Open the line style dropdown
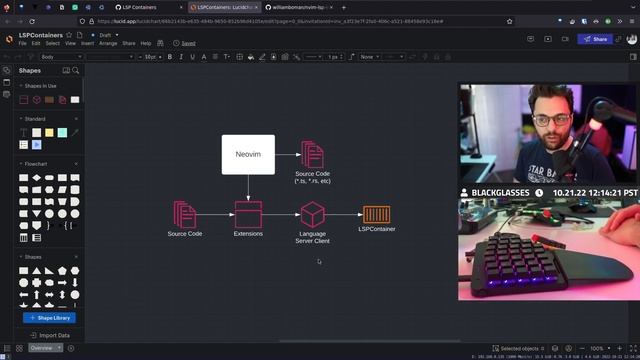Screen dimensions: 640x360 313,57
